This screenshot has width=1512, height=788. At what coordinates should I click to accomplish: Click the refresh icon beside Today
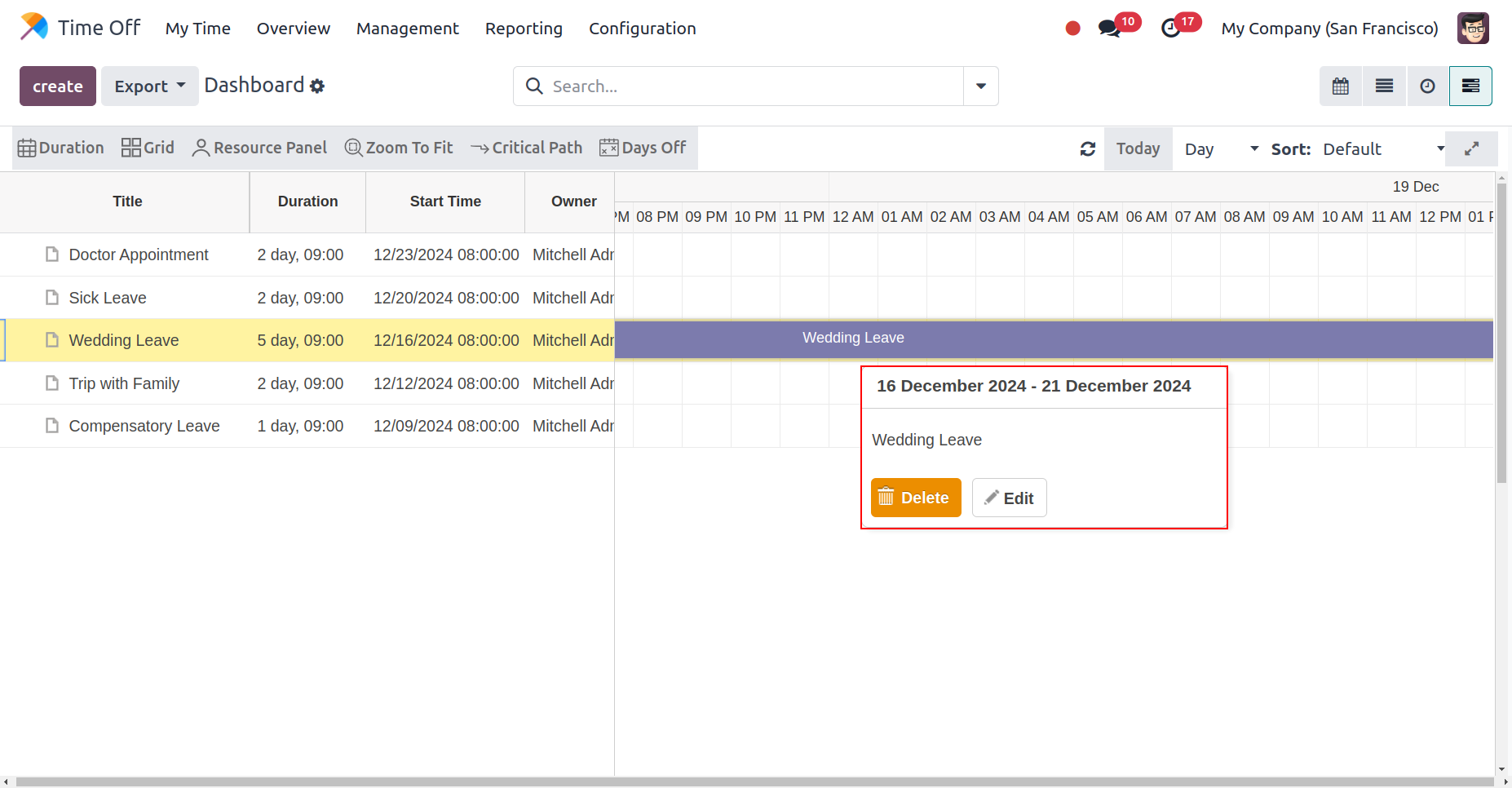click(1087, 149)
